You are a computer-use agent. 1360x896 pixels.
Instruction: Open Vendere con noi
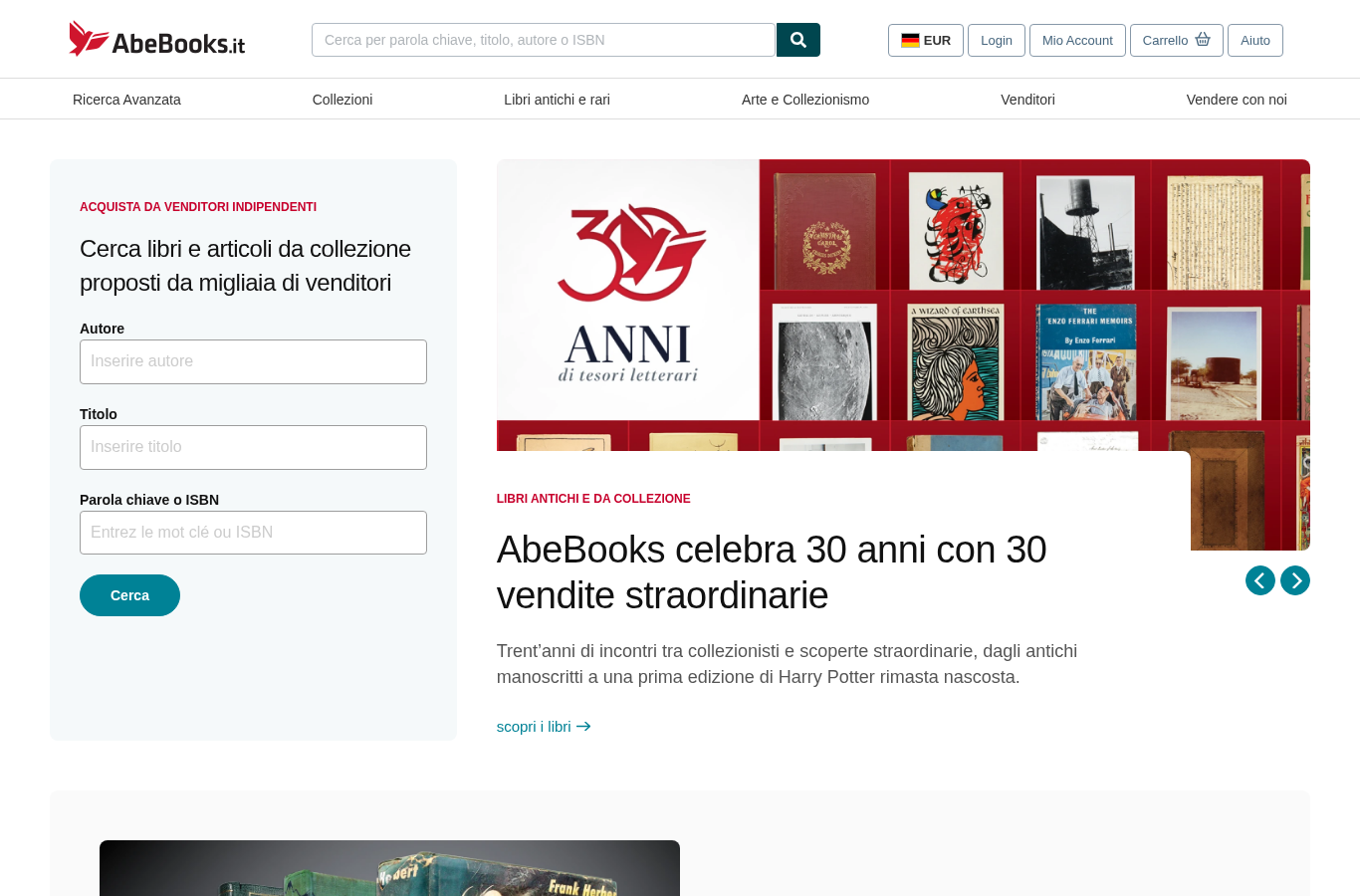[1237, 100]
